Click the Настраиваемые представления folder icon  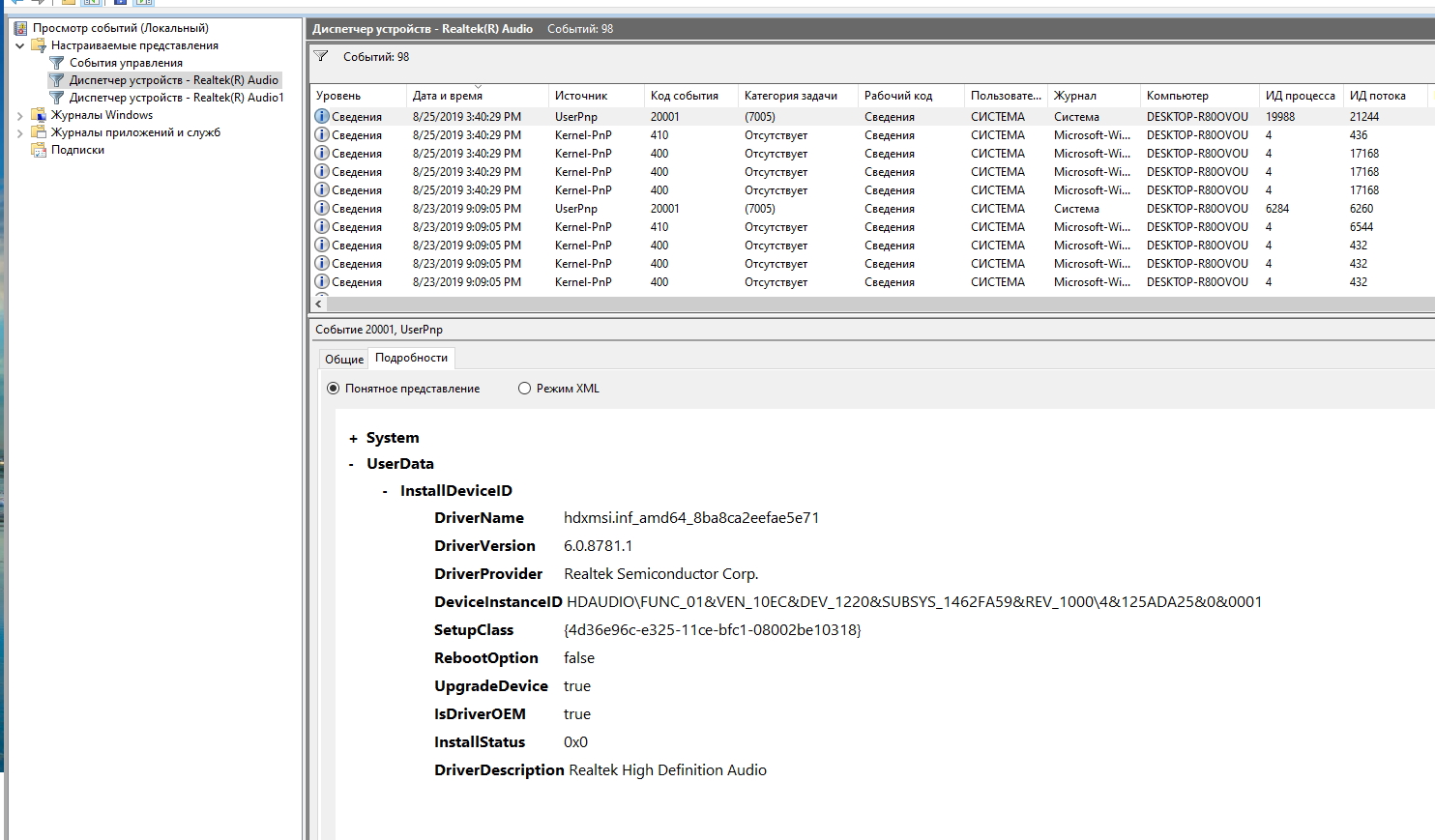39,45
